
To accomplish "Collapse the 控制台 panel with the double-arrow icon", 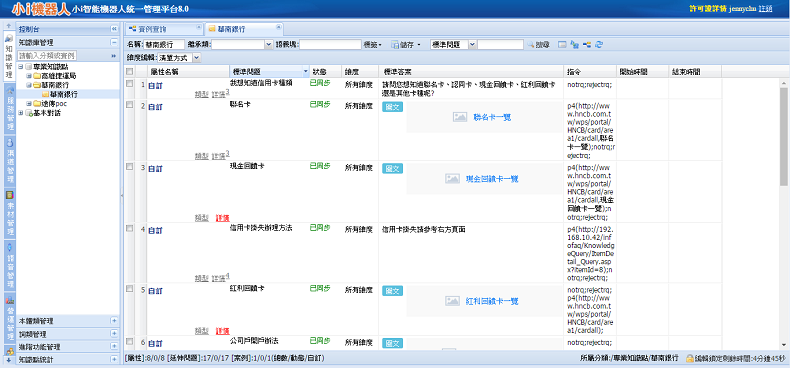I will [113, 29].
